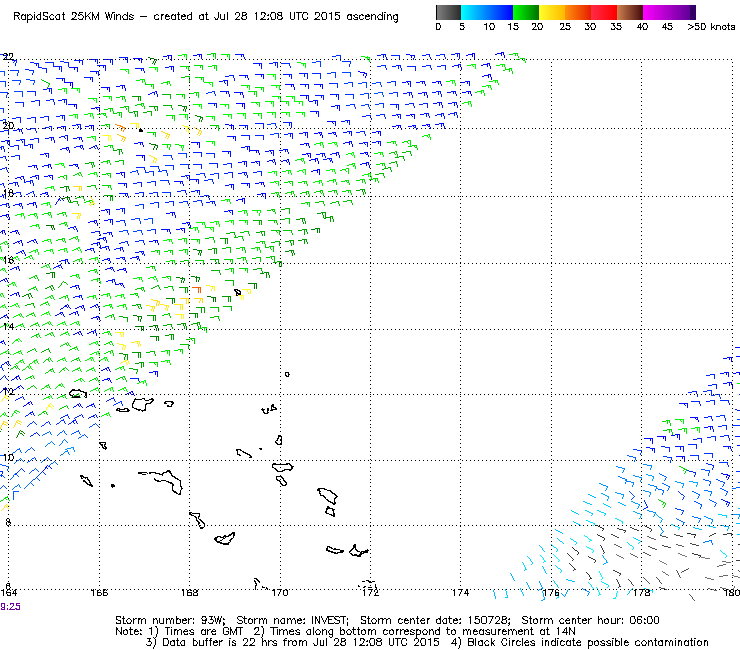
Task: Click the red 30-35 knots legend swatch
Action: tap(604, 12)
